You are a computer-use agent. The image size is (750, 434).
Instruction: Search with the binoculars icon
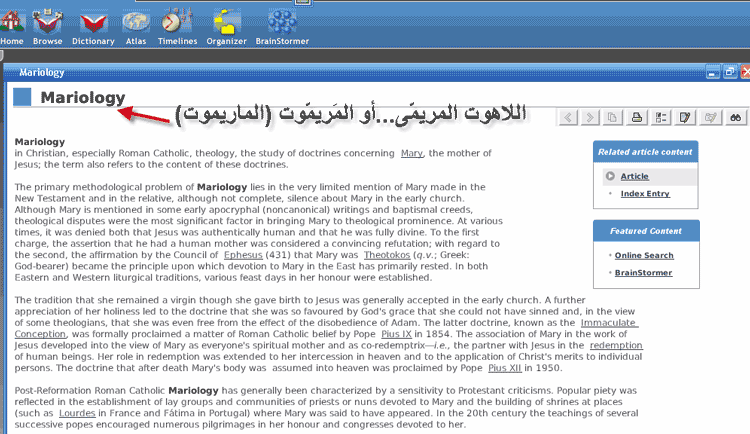pyautogui.click(x=735, y=117)
